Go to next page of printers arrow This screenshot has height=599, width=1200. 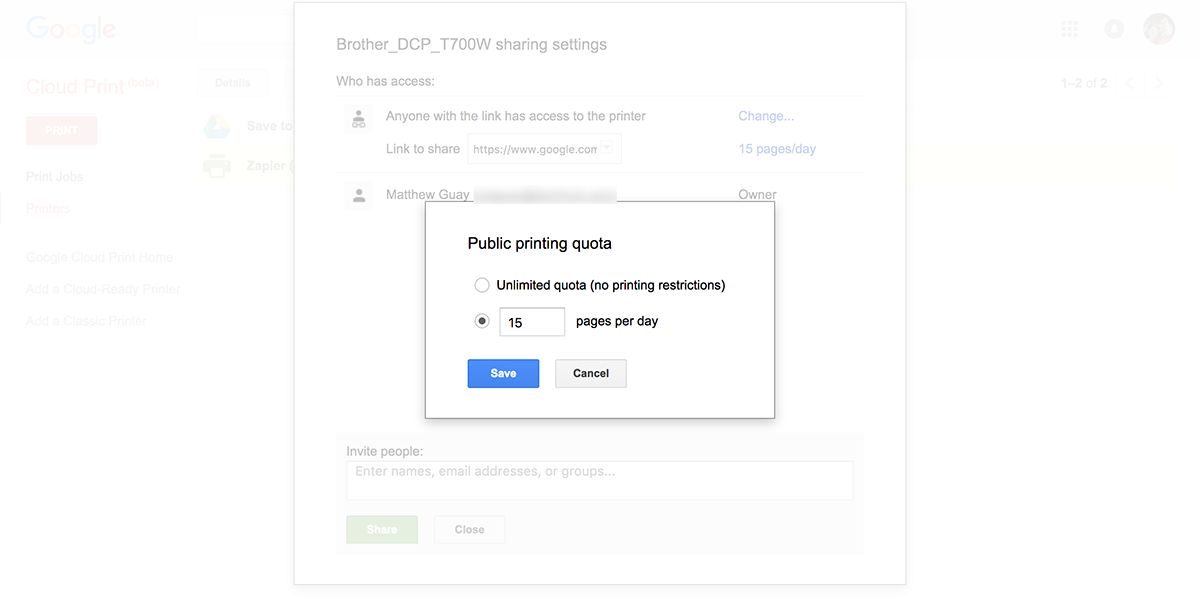coord(1159,83)
